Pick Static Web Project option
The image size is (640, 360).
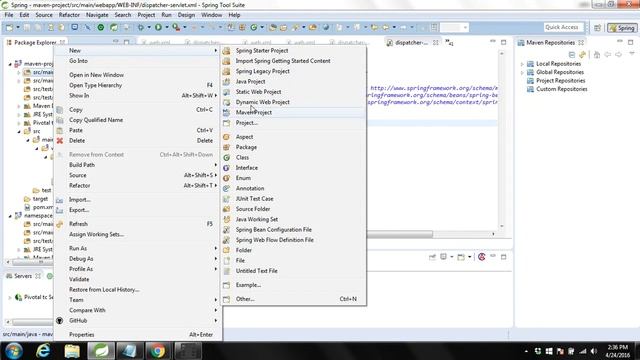pyautogui.click(x=293, y=92)
